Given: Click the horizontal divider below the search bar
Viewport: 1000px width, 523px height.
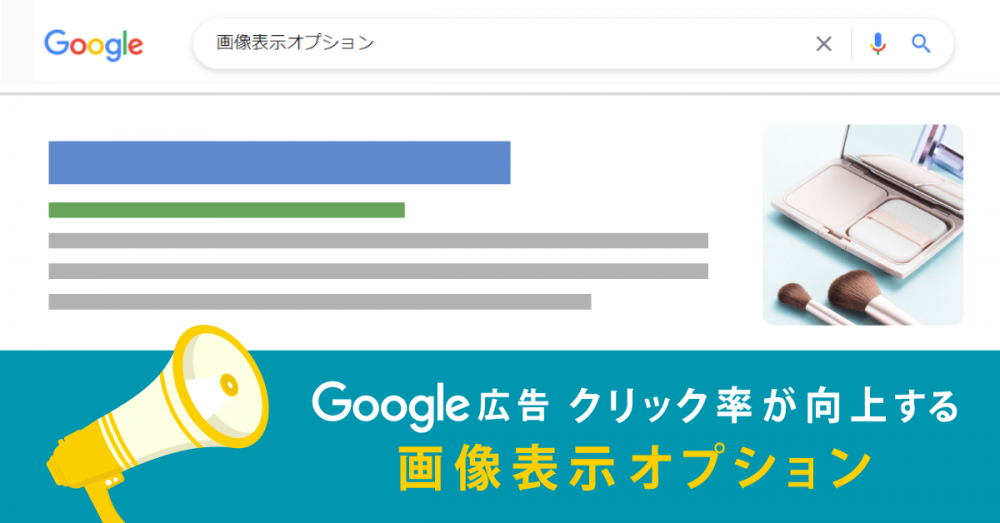Looking at the screenshot, I should pyautogui.click(x=500, y=94).
